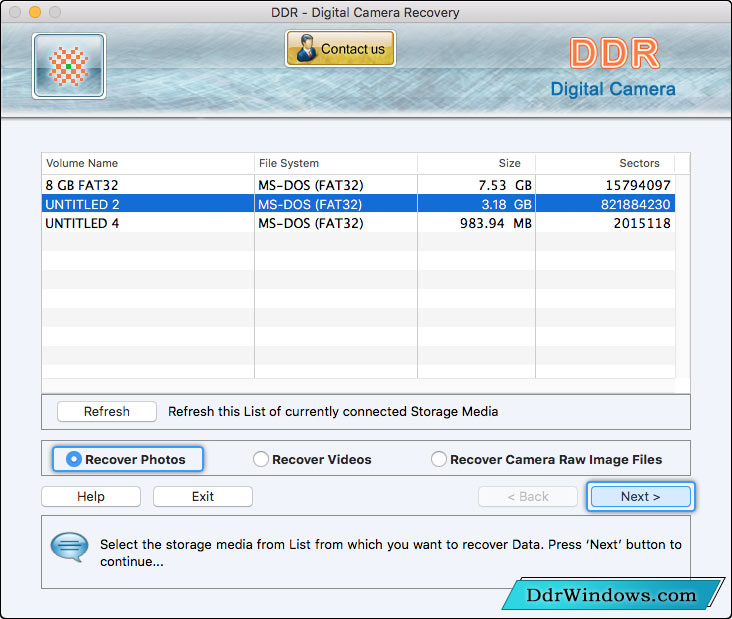732x619 pixels.
Task: Minimize the window with the yellow button
Action: coord(35,12)
